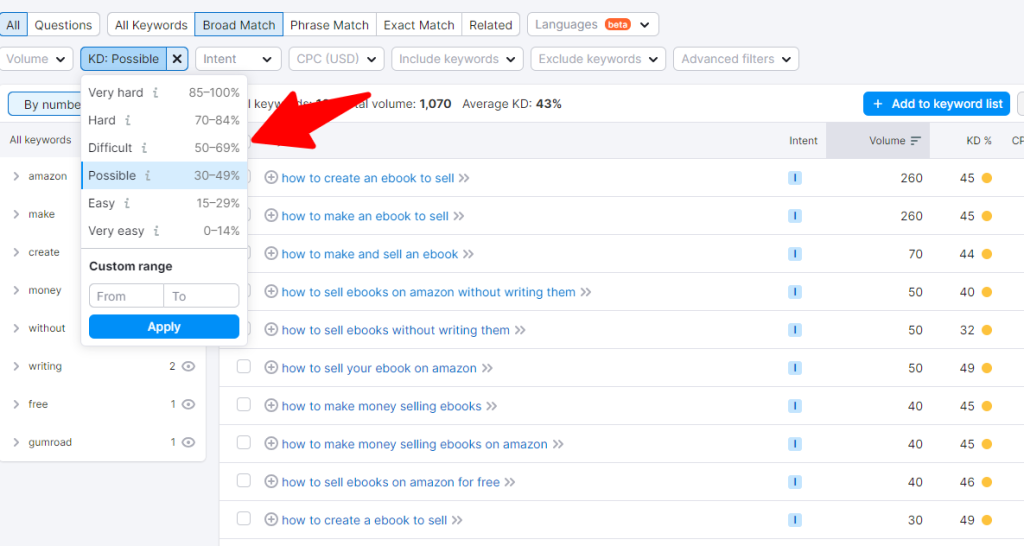Image resolution: width=1024 pixels, height=546 pixels.
Task: Click All keywords in sidebar
Action: [40, 140]
